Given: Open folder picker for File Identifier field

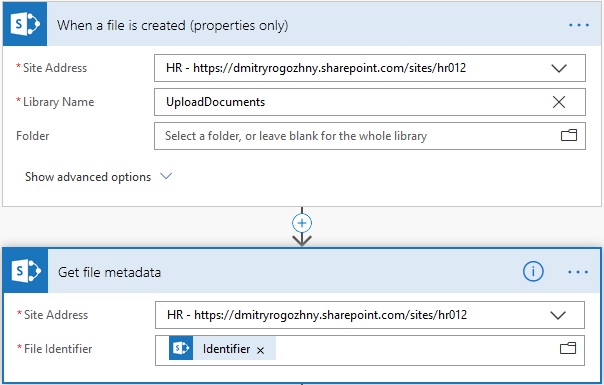Looking at the screenshot, I should pyautogui.click(x=568, y=348).
